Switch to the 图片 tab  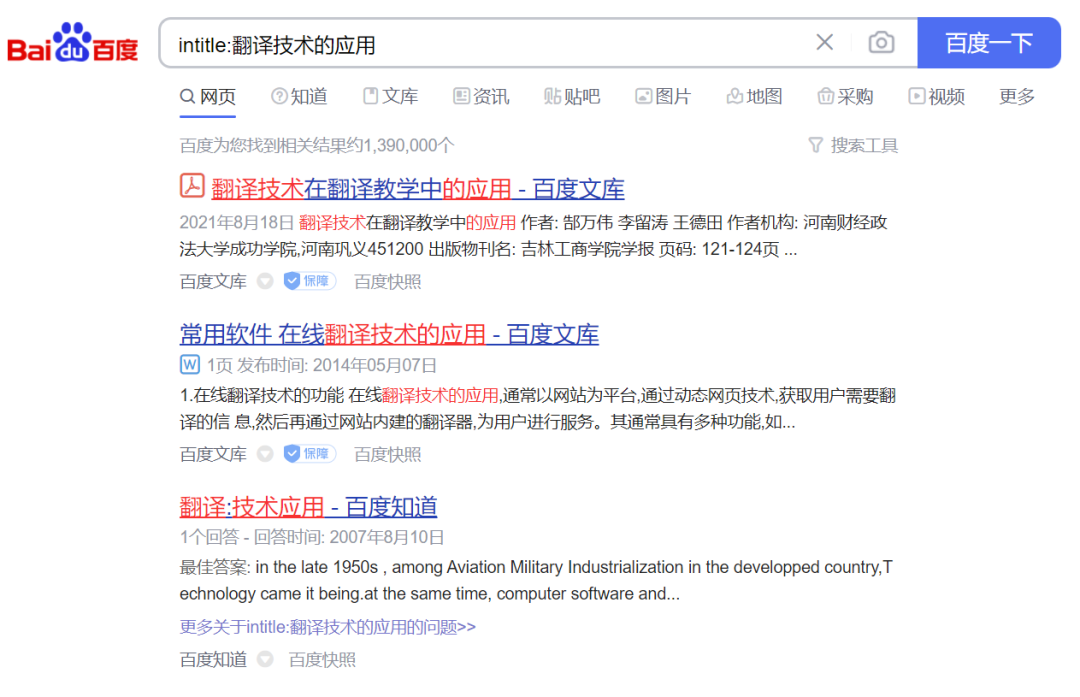click(663, 96)
